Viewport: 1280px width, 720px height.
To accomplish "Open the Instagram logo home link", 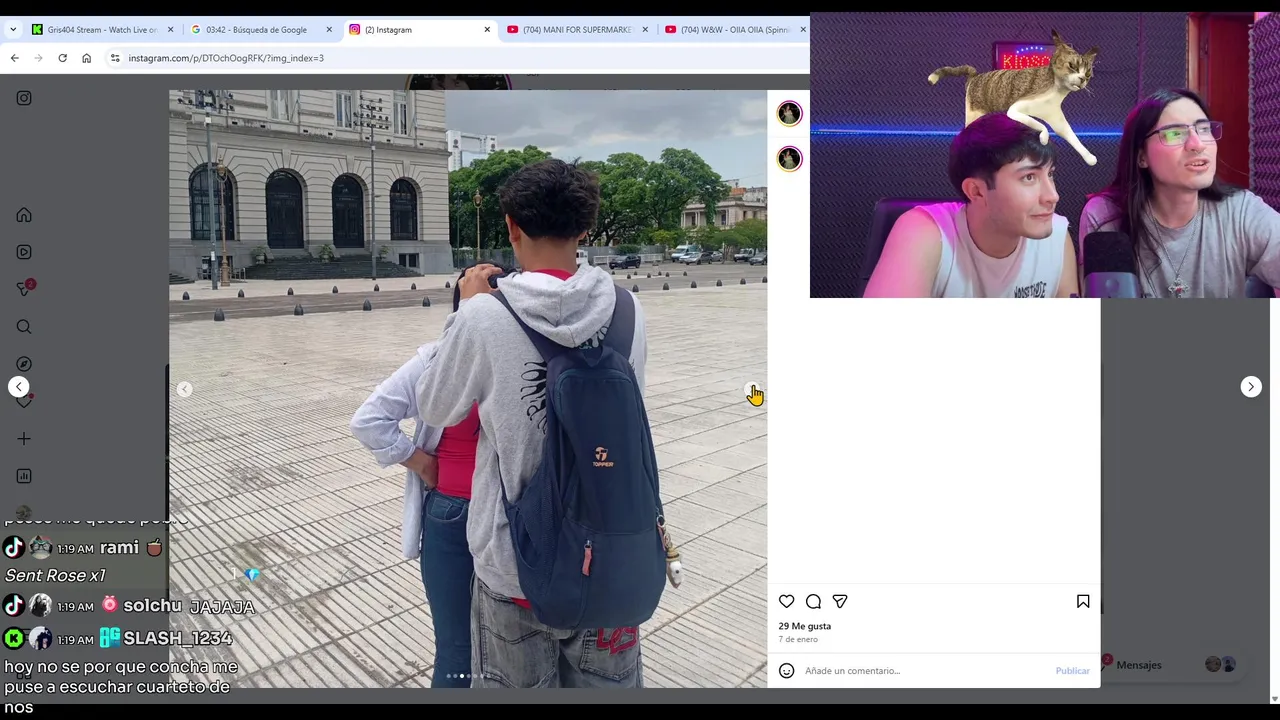I will (24, 98).
